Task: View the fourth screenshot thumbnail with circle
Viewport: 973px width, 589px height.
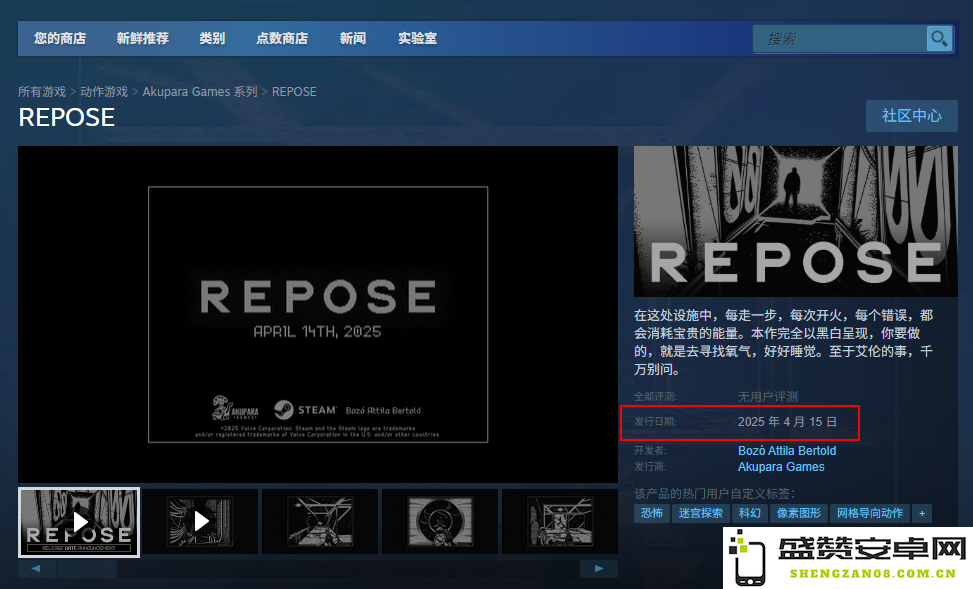Action: click(440, 521)
